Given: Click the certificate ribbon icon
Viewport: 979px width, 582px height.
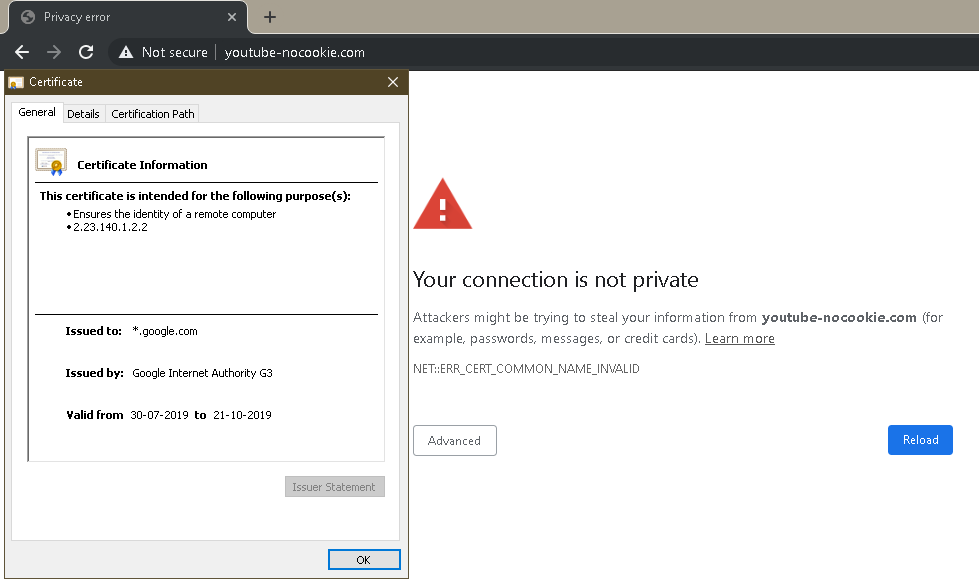Looking at the screenshot, I should (x=51, y=162).
